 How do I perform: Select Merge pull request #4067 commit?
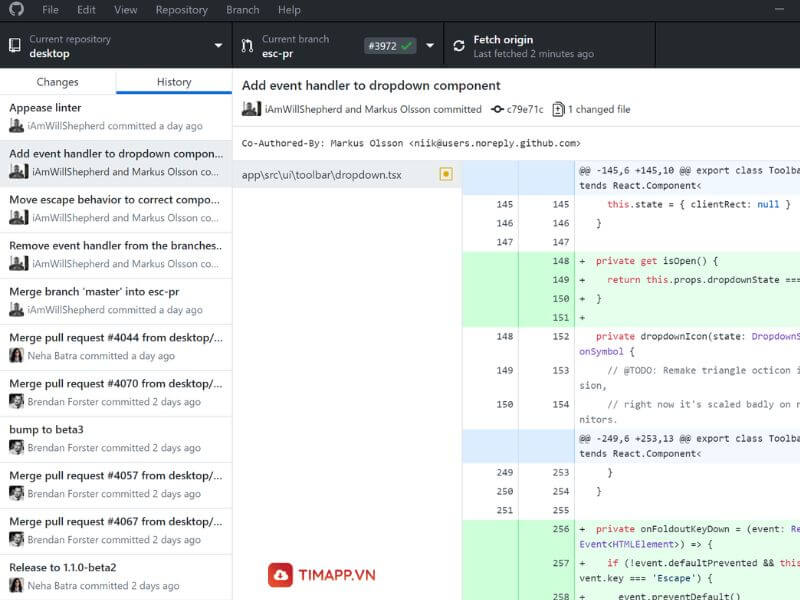(x=116, y=530)
